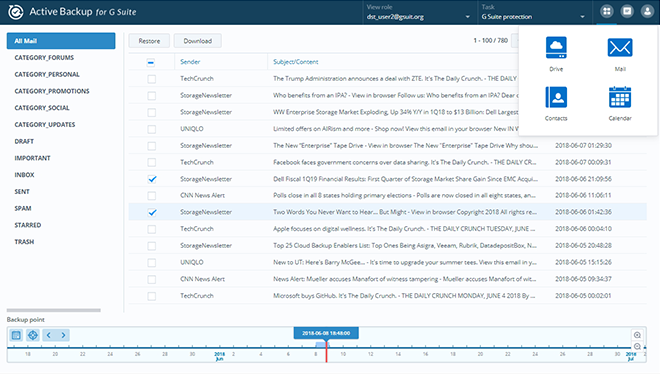Check the Microsoft buys GitHub email

pyautogui.click(x=152, y=296)
